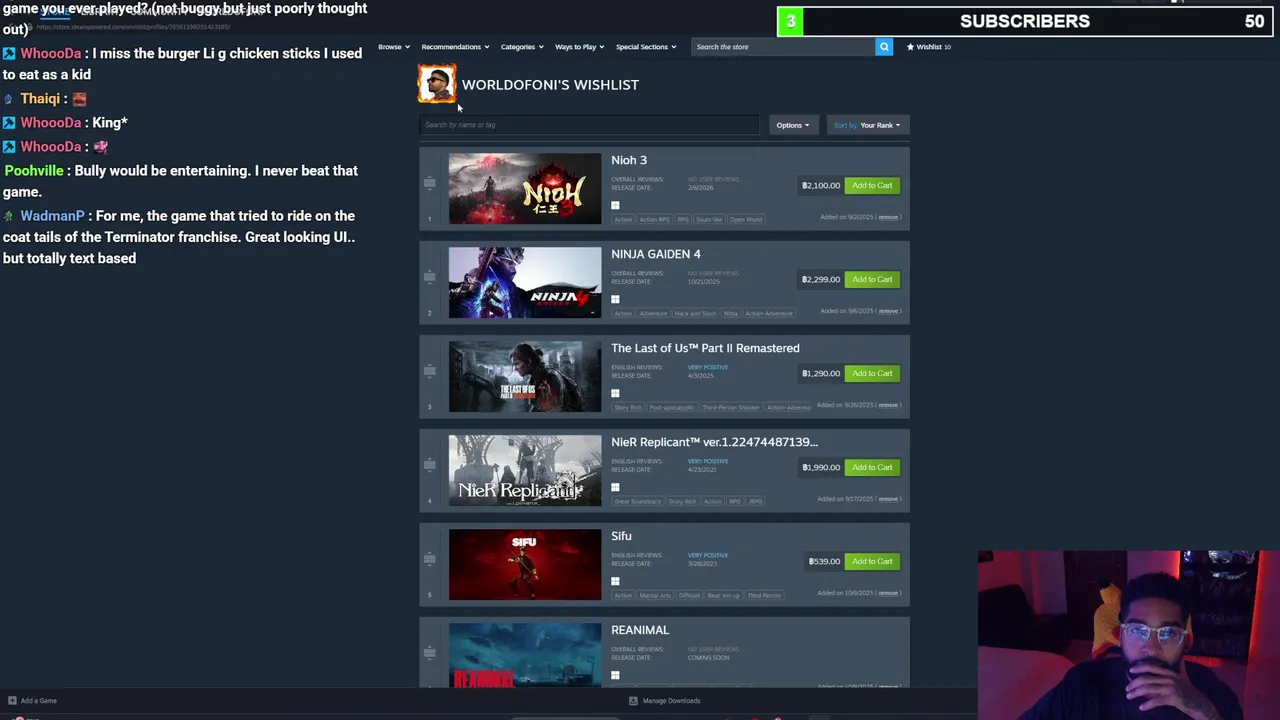
Task: Open the NieR Replicant cover thumbnail
Action: pyautogui.click(x=525, y=471)
